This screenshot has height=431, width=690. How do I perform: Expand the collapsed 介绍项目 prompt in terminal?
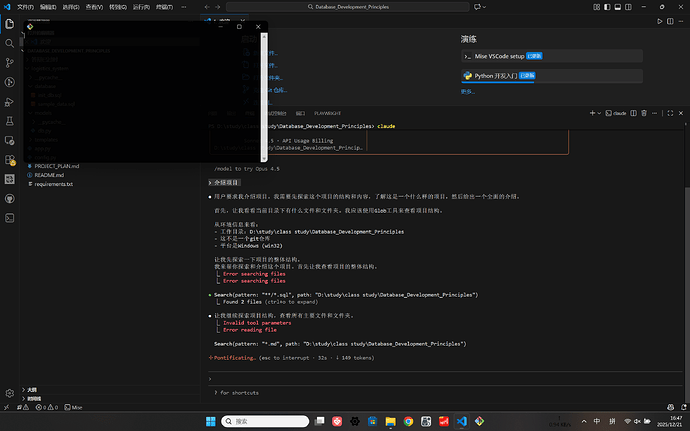[x=224, y=182]
